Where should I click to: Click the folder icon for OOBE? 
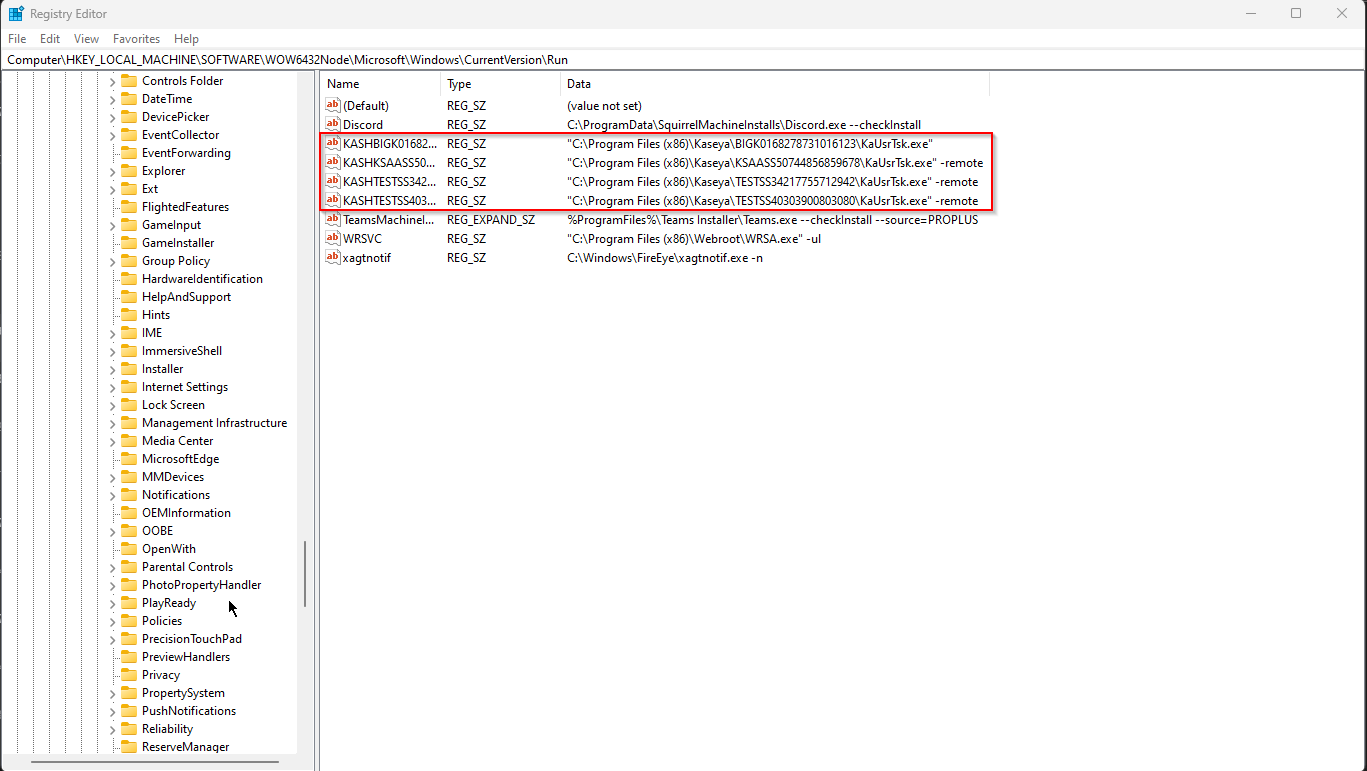pos(131,530)
